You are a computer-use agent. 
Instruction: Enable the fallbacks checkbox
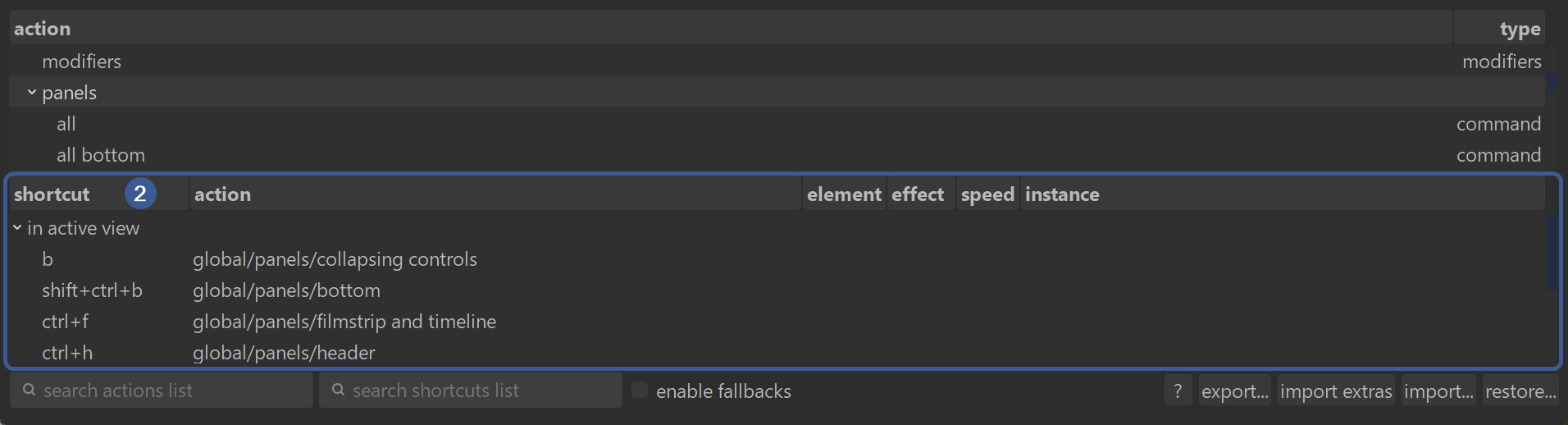point(640,391)
